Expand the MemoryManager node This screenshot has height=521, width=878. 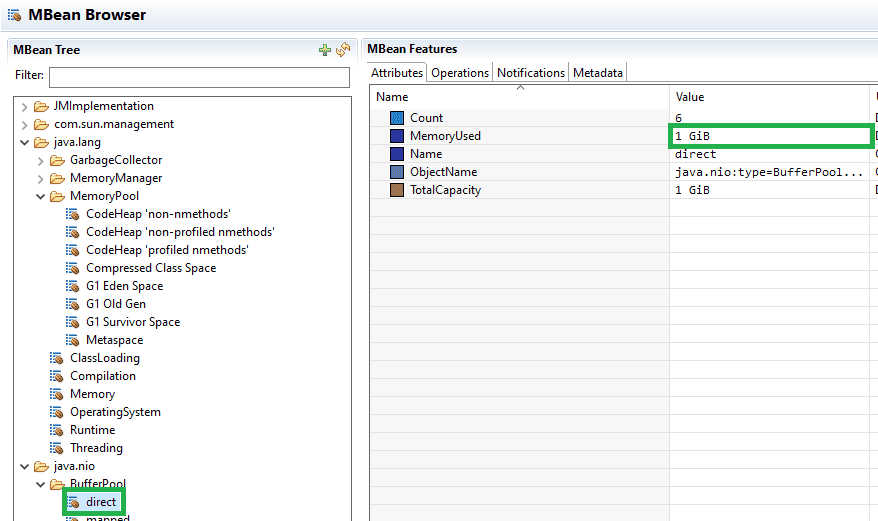tap(40, 179)
